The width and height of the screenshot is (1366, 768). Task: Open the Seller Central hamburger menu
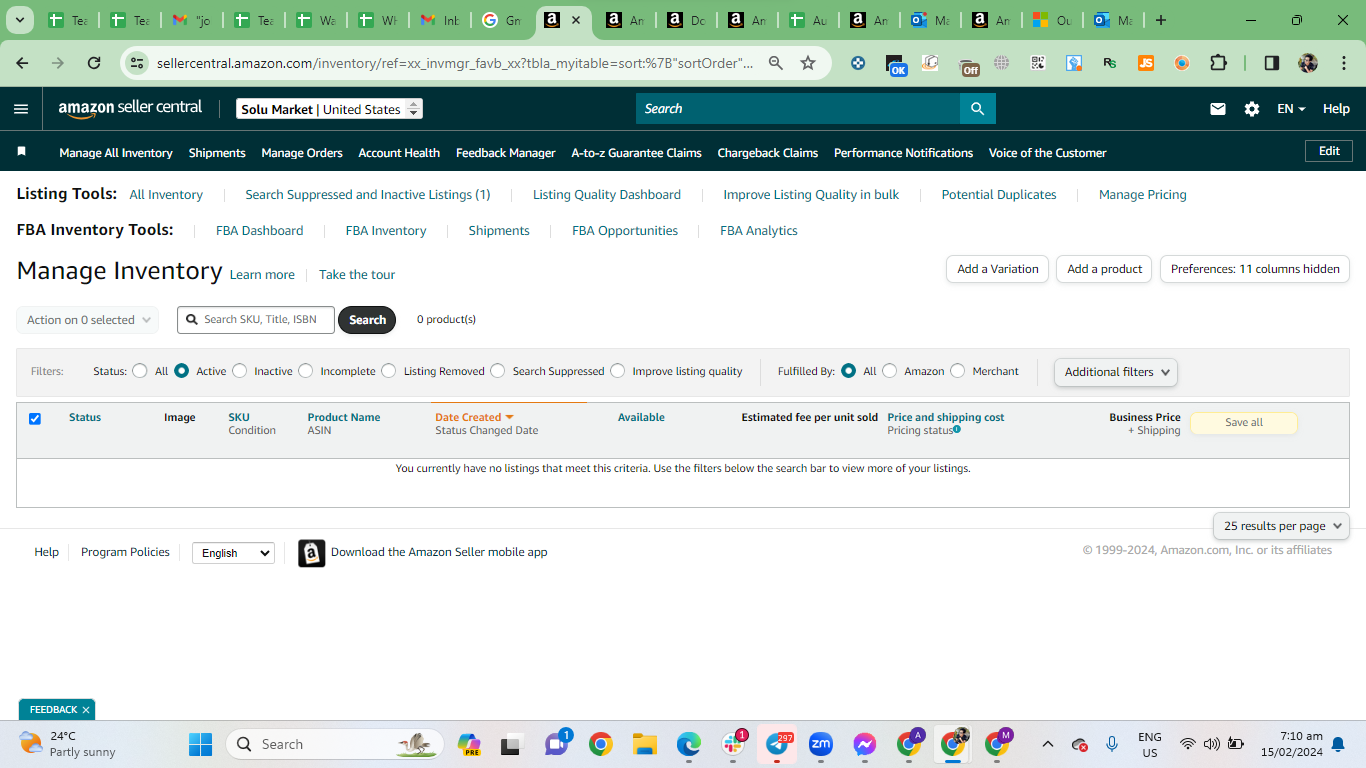pyautogui.click(x=21, y=109)
